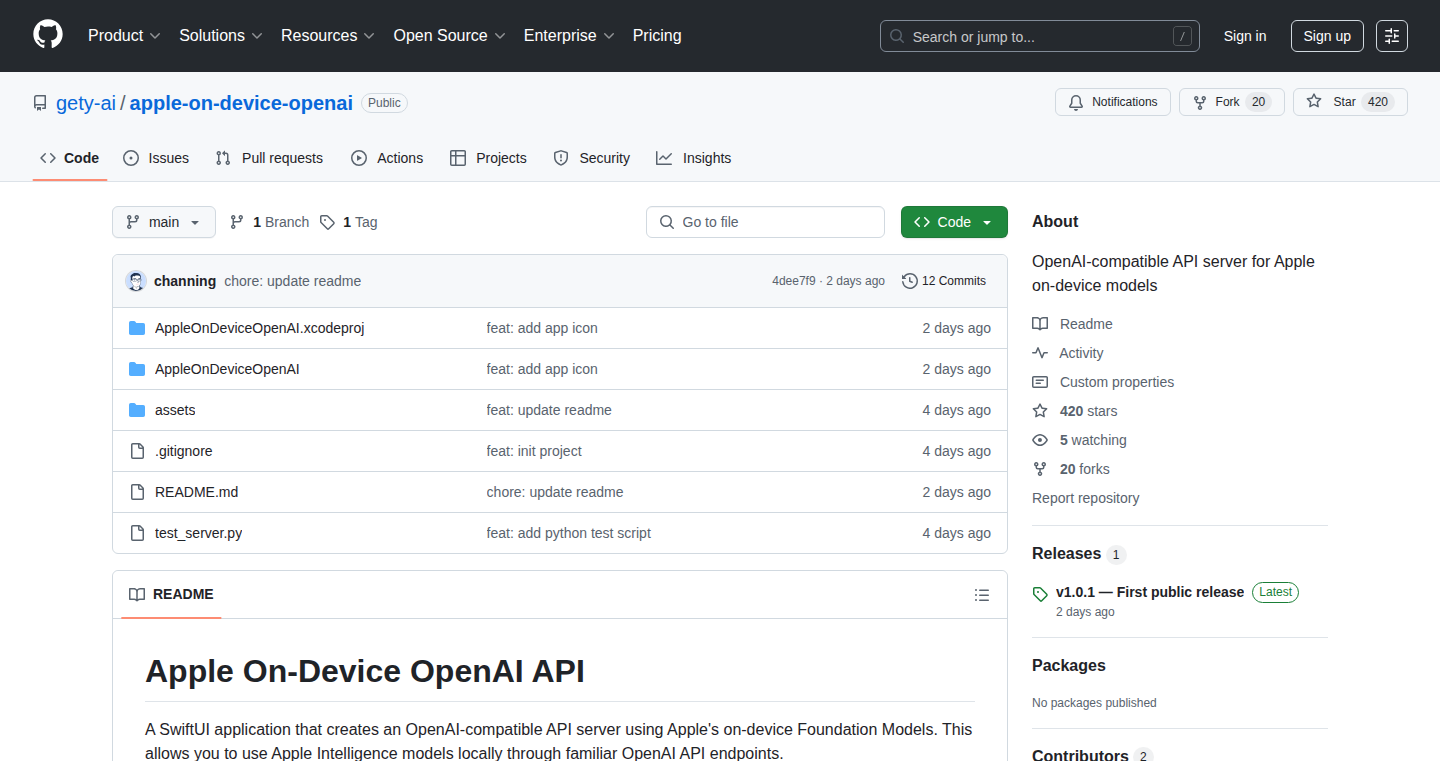Click the pulse icon beside Activity

click(x=1040, y=353)
